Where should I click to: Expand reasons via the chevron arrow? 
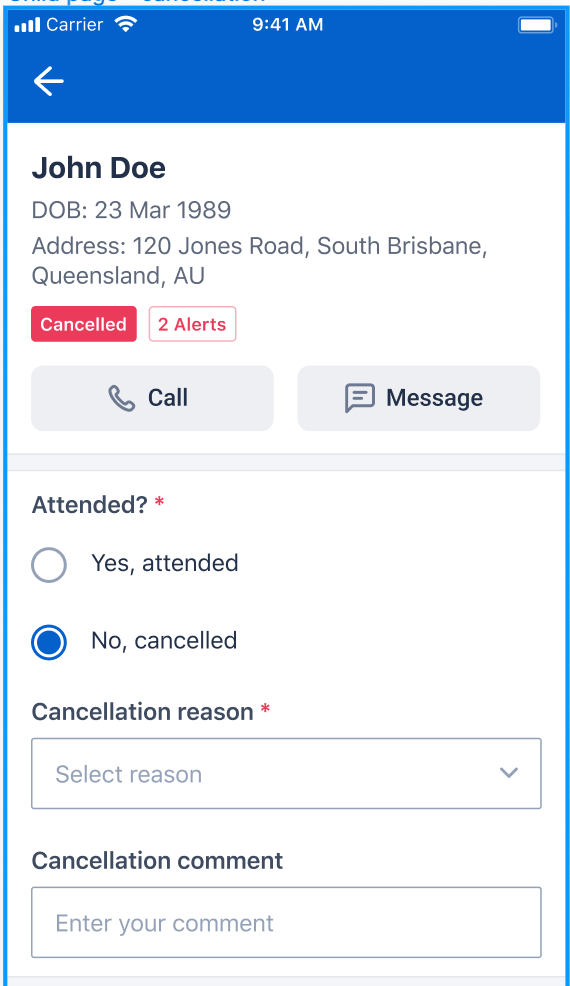[508, 773]
